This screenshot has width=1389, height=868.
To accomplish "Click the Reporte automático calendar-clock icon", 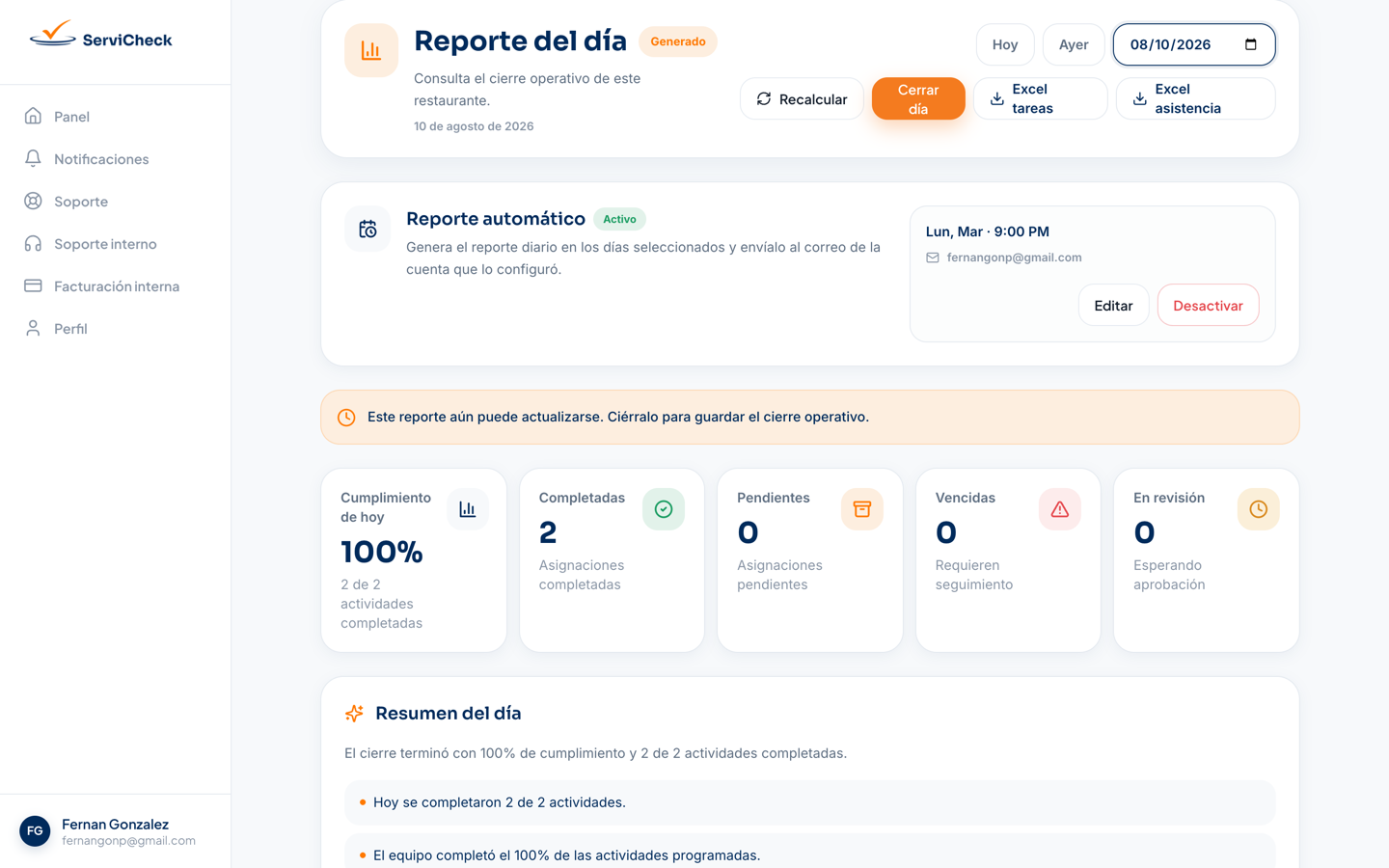I will click(368, 229).
